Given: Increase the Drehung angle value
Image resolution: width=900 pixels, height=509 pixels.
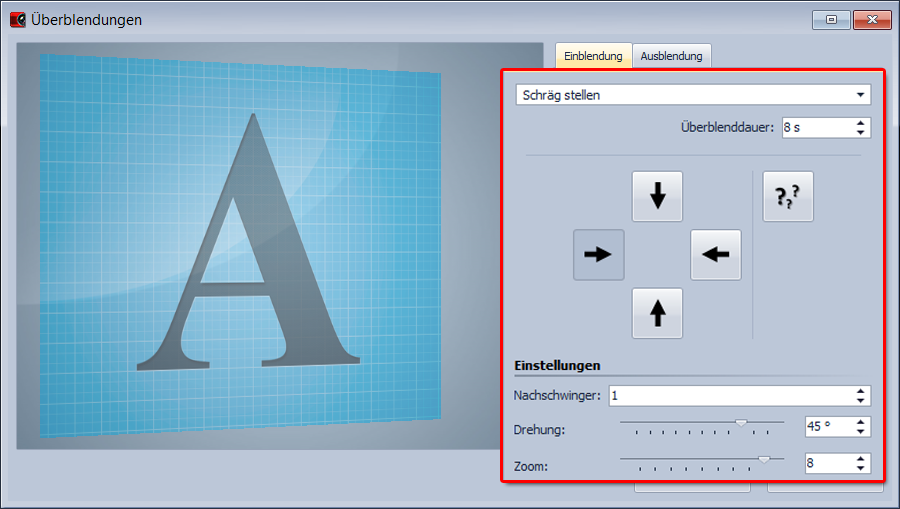Looking at the screenshot, I should pos(861,422).
